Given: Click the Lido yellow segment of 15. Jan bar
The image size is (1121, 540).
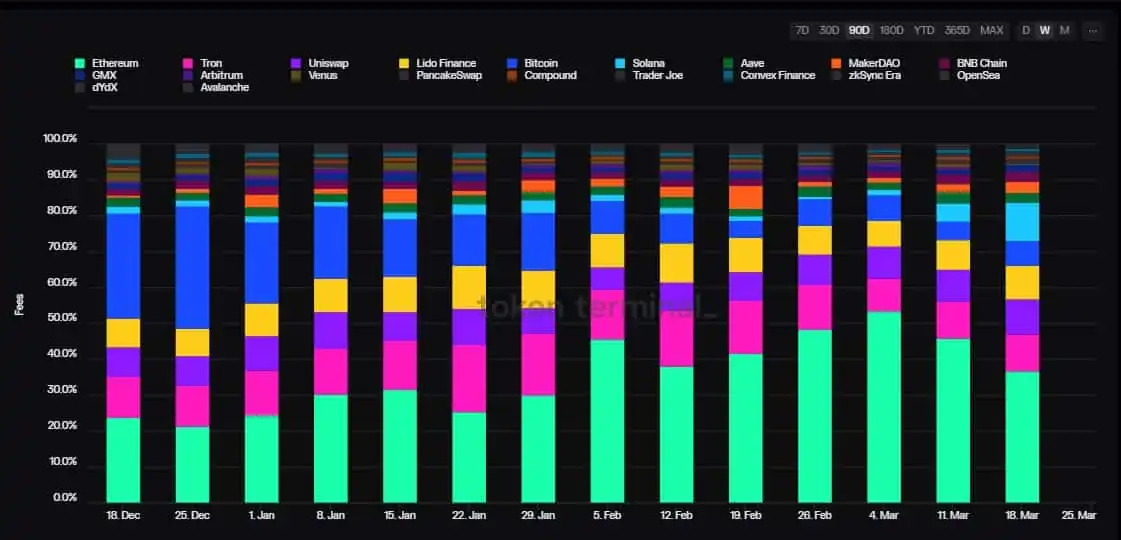Looking at the screenshot, I should click(400, 295).
